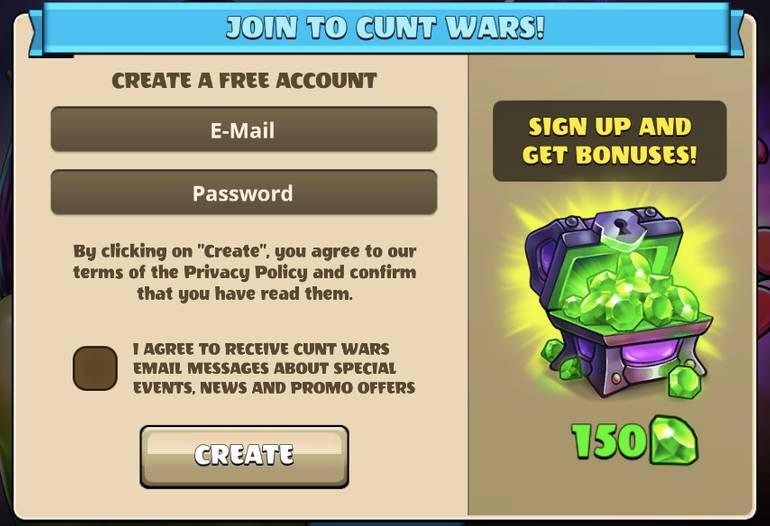Viewport: 770px width, 526px height.
Task: Click the "By clicking on Create" terms line
Action: pos(245,251)
